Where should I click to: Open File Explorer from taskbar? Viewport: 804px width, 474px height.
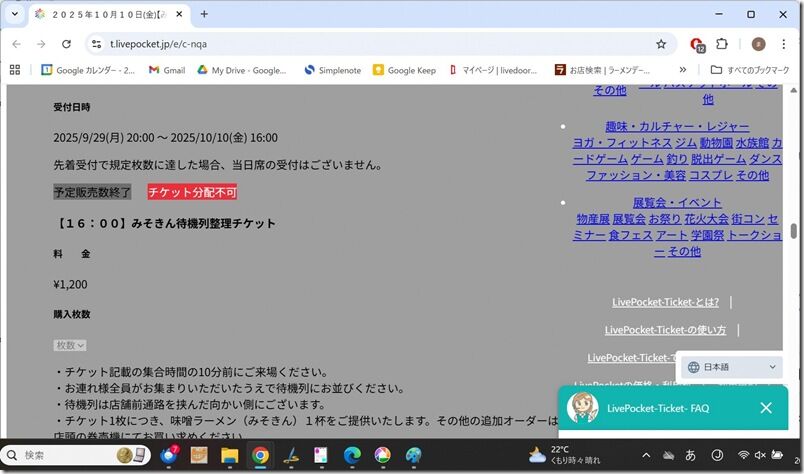[229, 455]
